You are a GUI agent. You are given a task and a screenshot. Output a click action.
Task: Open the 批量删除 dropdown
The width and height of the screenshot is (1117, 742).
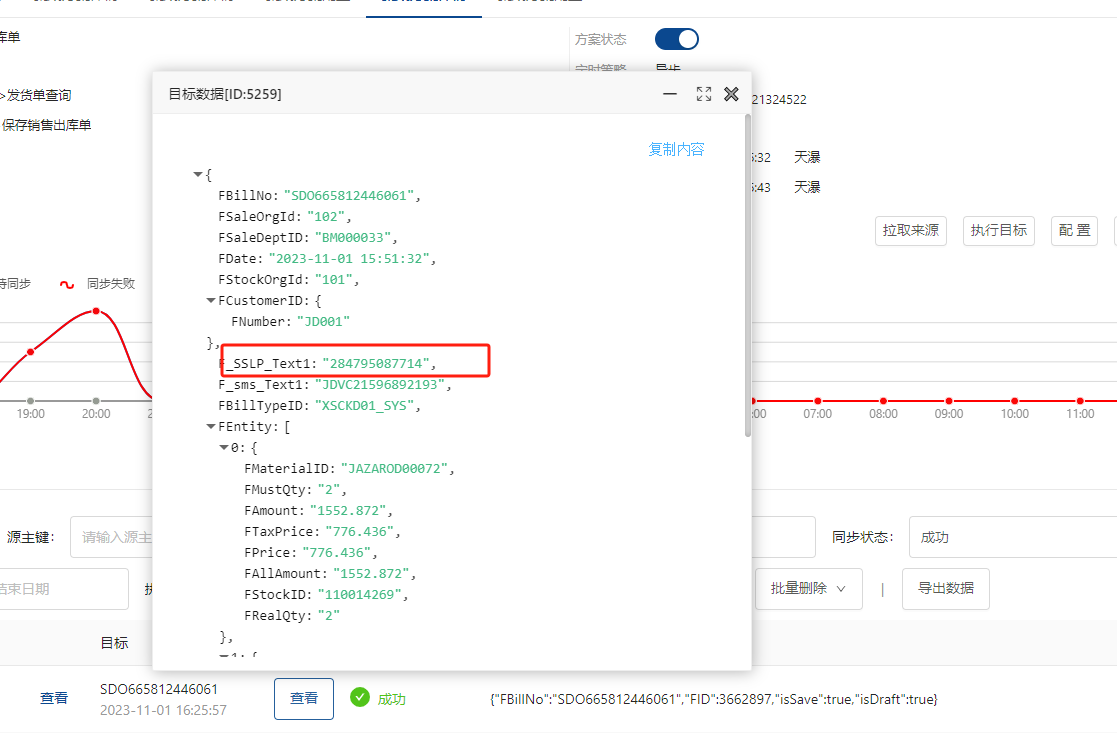tap(808, 589)
